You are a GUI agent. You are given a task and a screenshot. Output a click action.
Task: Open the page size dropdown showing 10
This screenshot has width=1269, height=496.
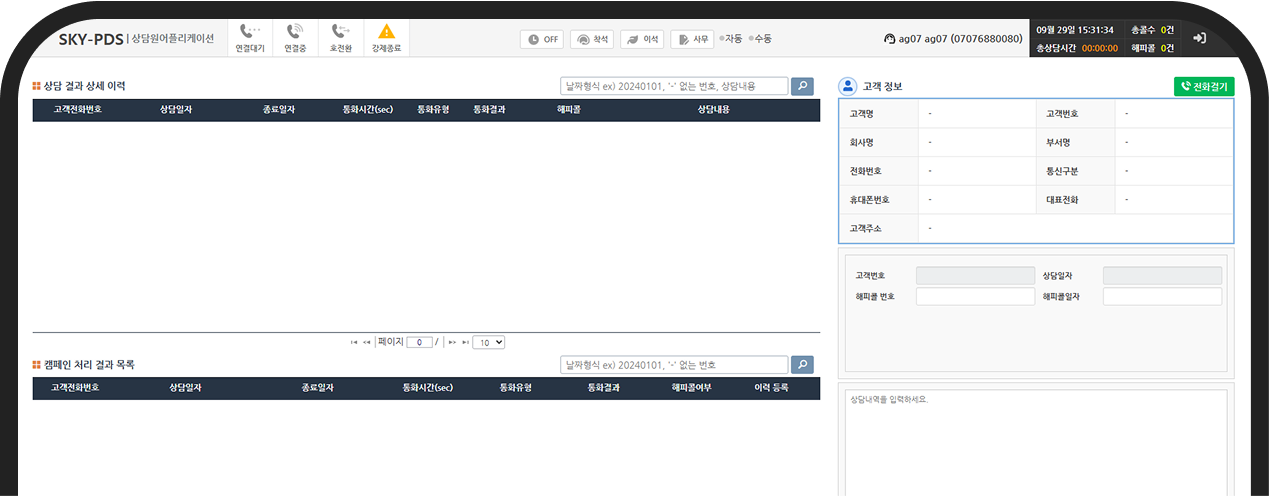coord(489,342)
